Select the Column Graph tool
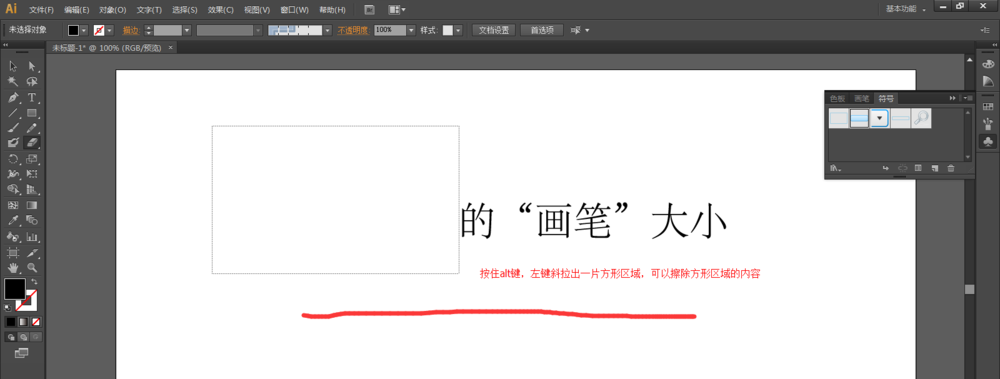Viewport: 1000px width, 379px height. point(32,237)
